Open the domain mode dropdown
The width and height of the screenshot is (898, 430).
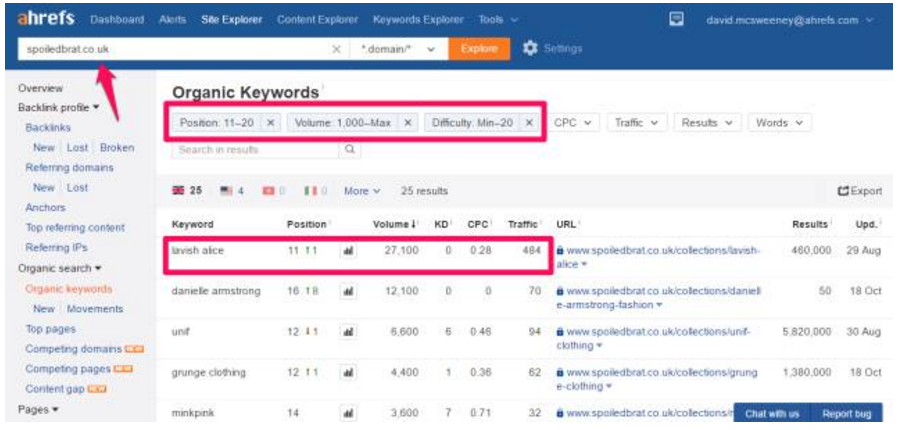click(398, 49)
